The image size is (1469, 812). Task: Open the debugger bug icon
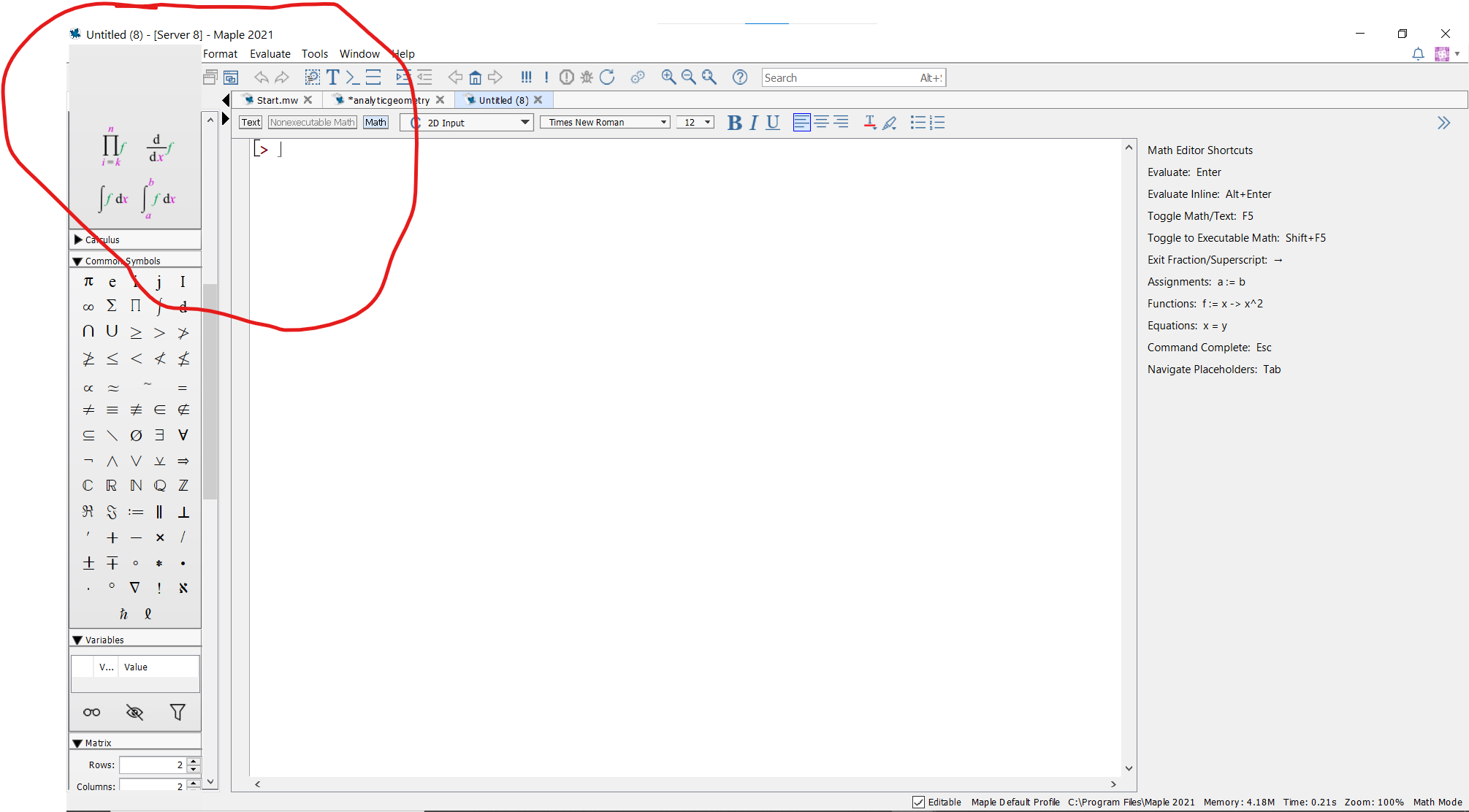[x=587, y=77]
